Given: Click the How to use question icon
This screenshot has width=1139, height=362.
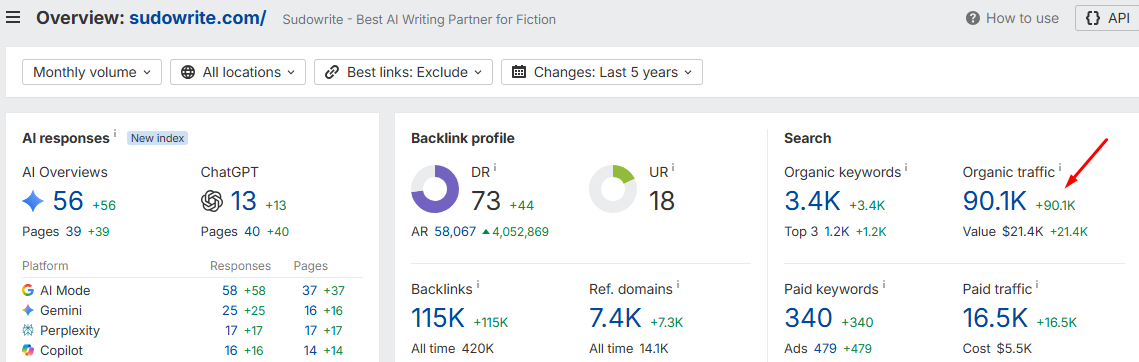Looking at the screenshot, I should [x=973, y=18].
